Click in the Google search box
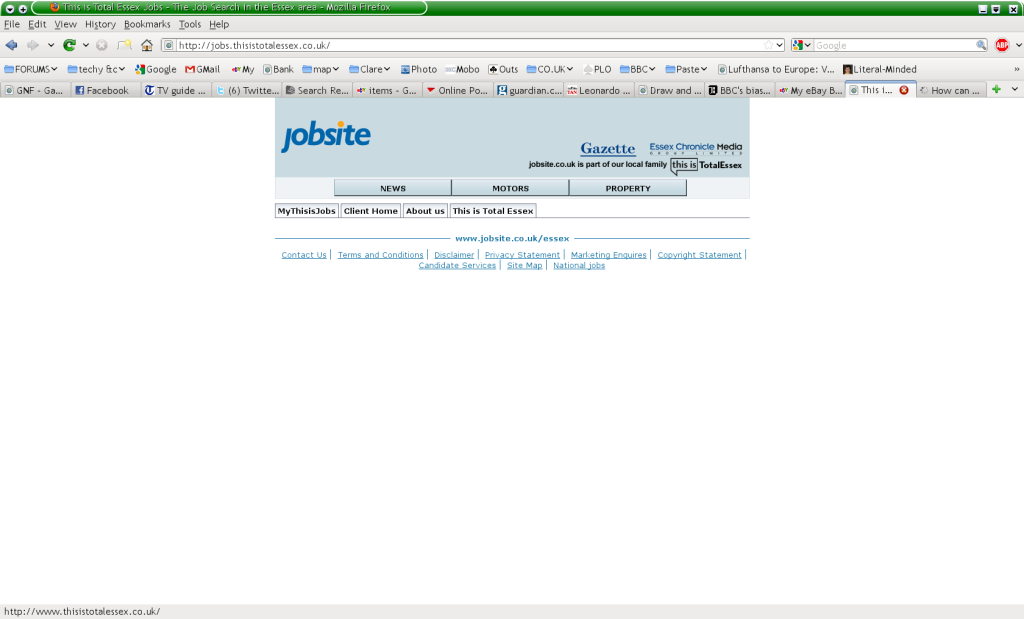 pos(894,45)
